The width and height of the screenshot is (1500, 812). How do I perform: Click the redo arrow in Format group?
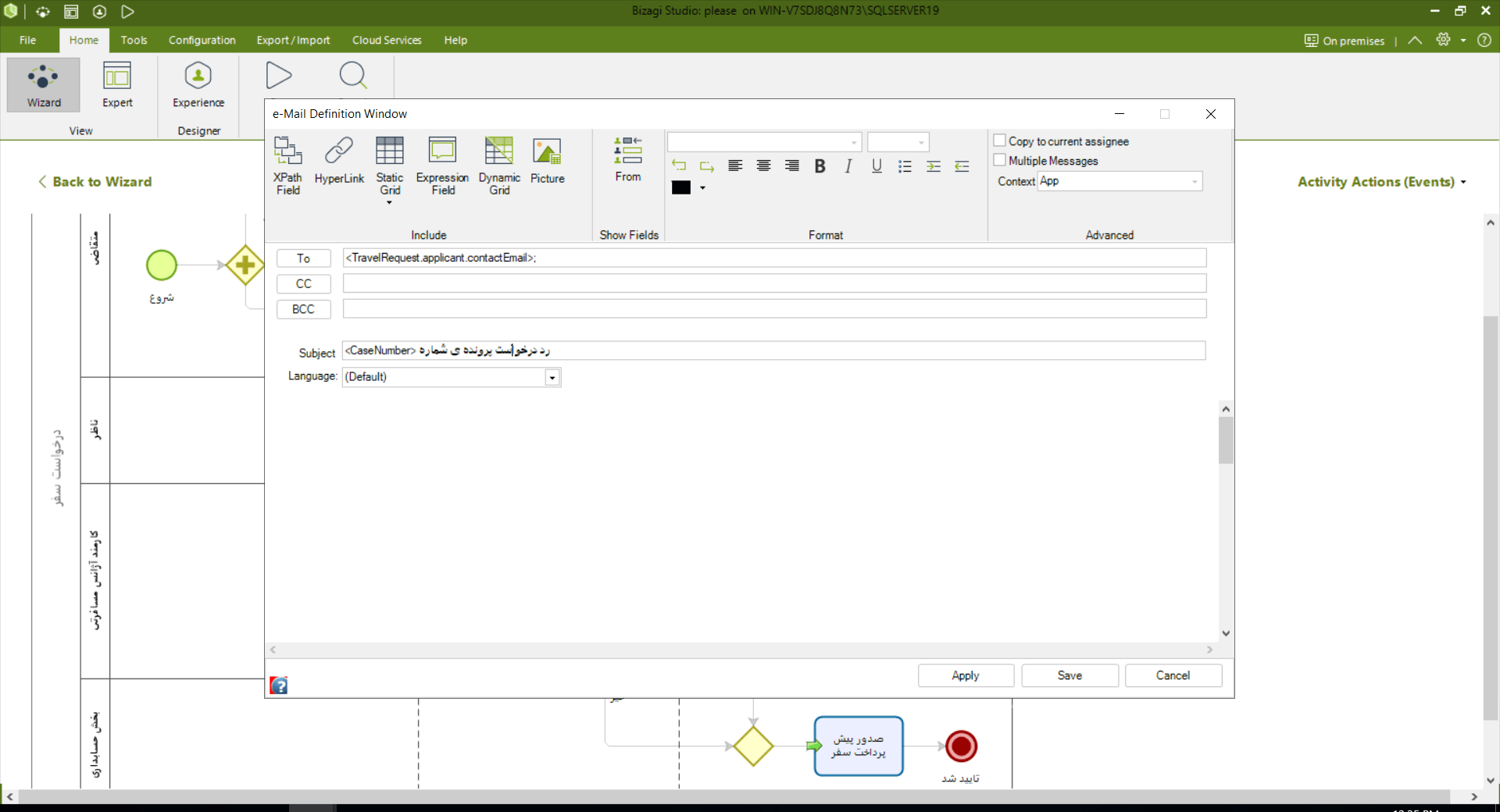coord(707,166)
